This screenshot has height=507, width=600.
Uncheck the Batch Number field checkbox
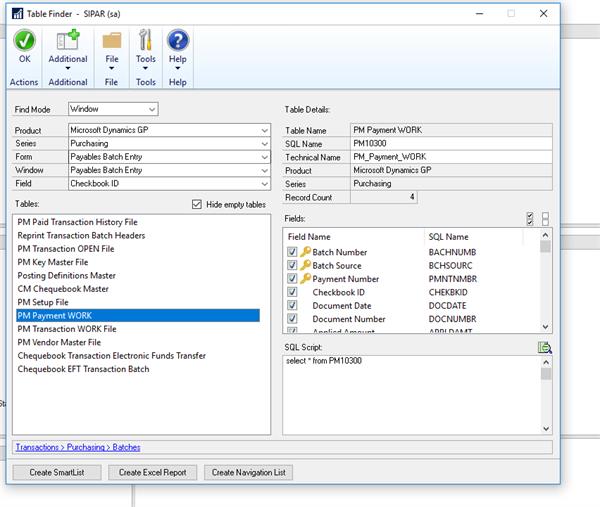click(292, 253)
